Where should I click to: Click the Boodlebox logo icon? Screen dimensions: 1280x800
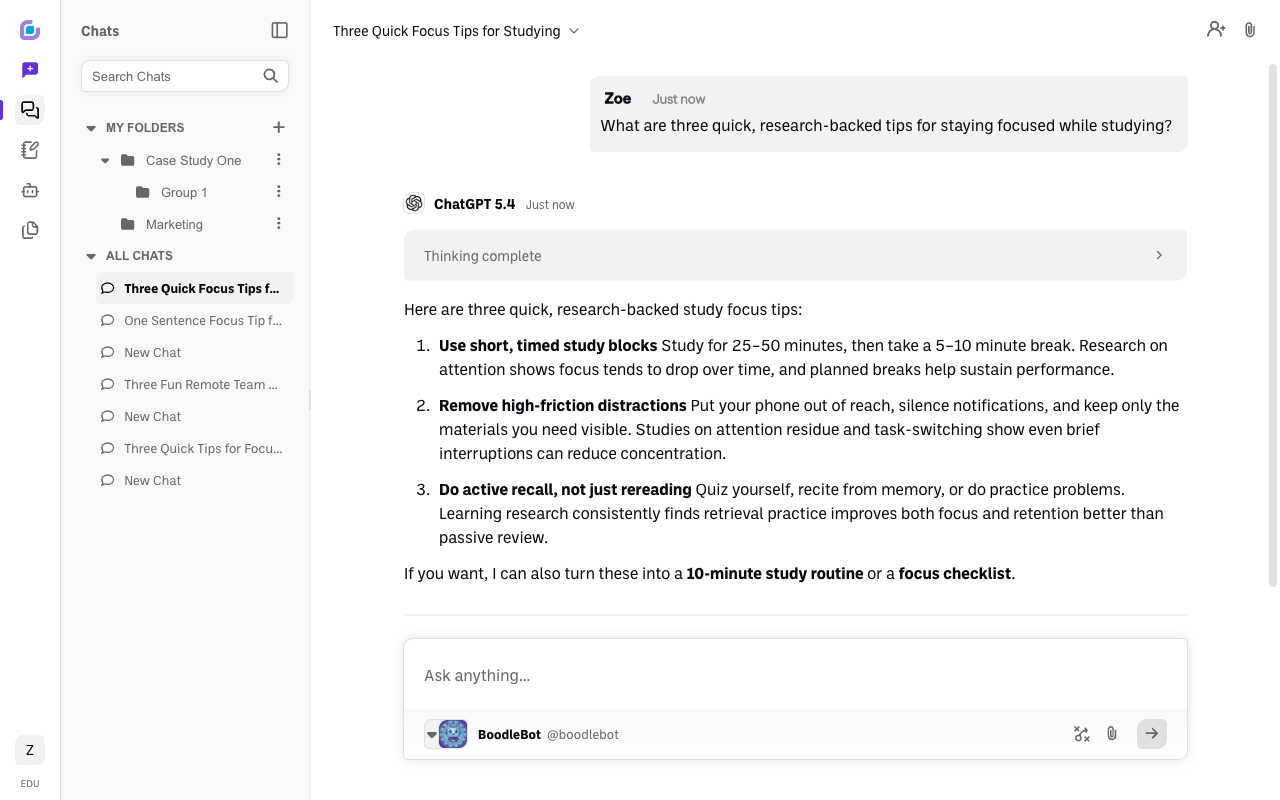tap(30, 30)
